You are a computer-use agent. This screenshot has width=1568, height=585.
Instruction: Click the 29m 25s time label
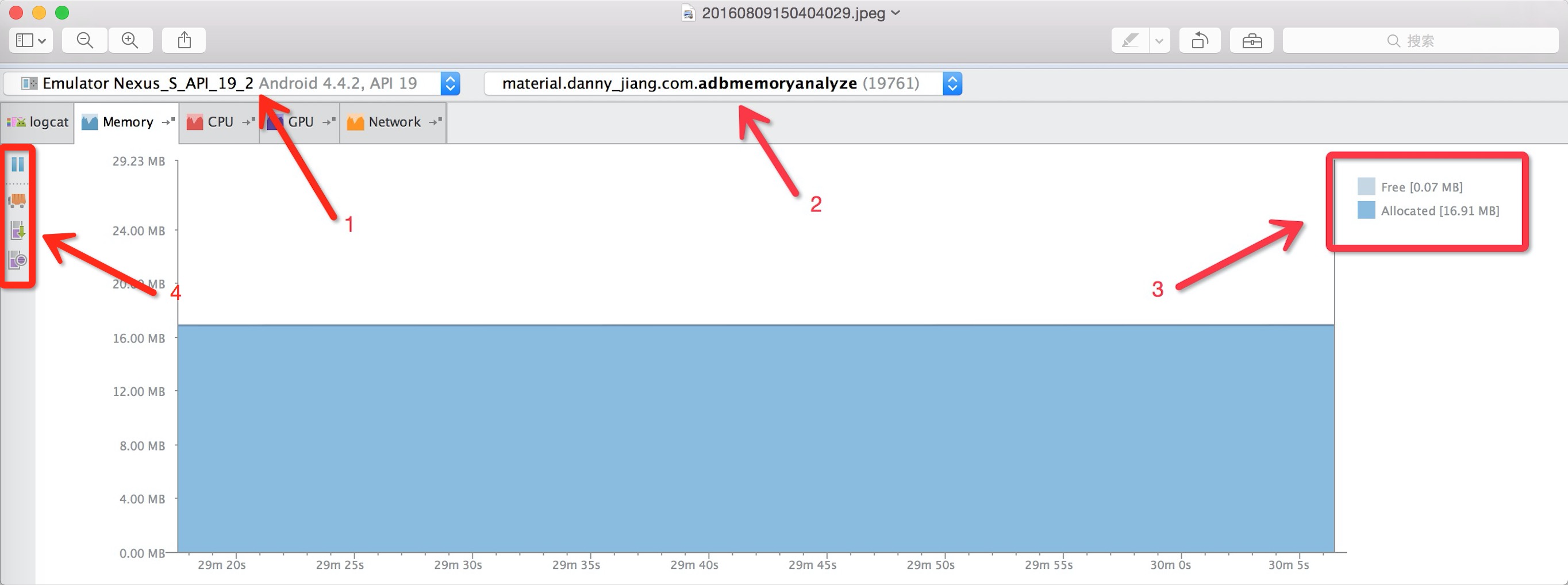[340, 565]
